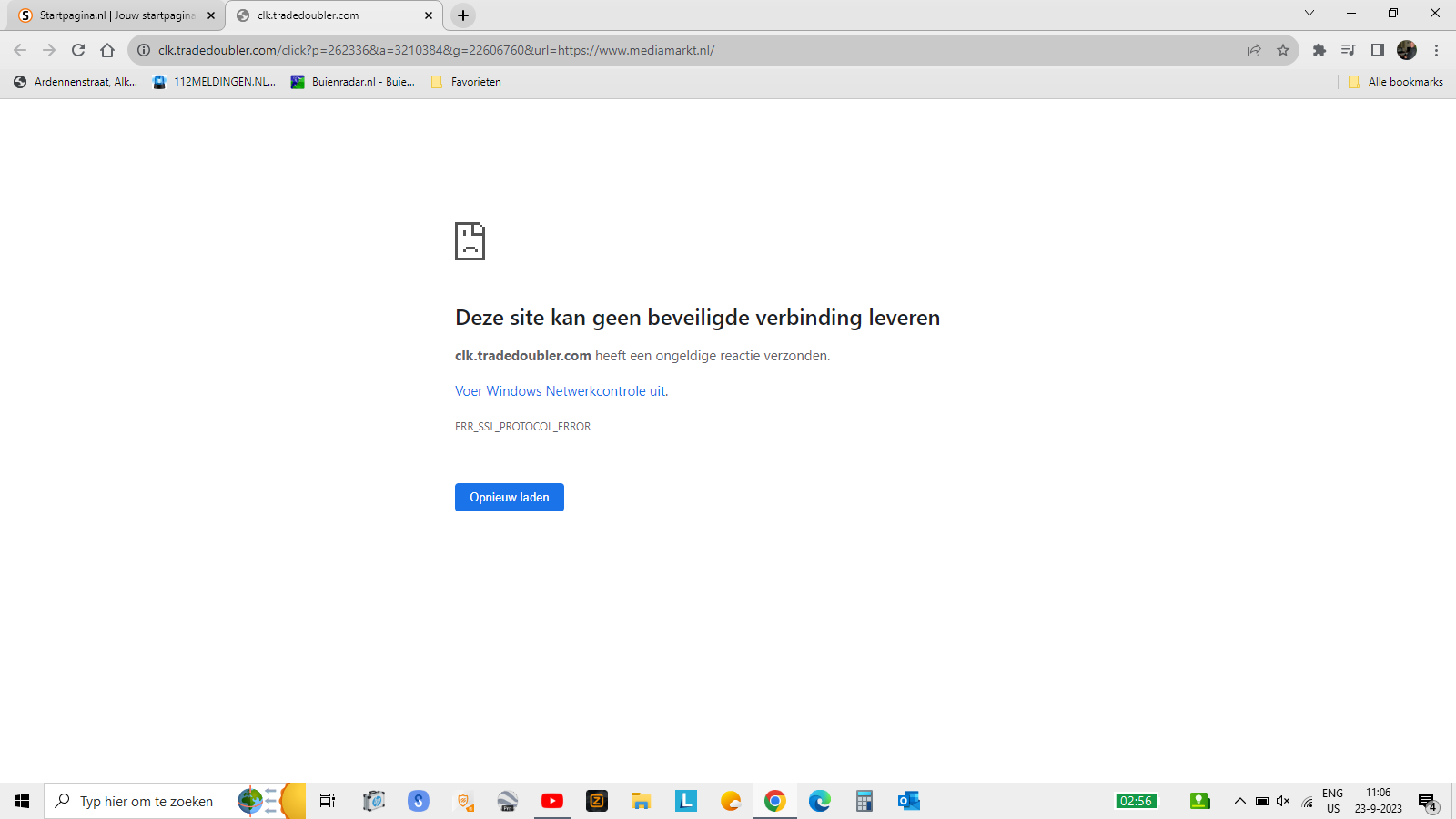Viewport: 1456px width, 819px height.
Task: Open the tab search chevron
Action: tap(1309, 13)
